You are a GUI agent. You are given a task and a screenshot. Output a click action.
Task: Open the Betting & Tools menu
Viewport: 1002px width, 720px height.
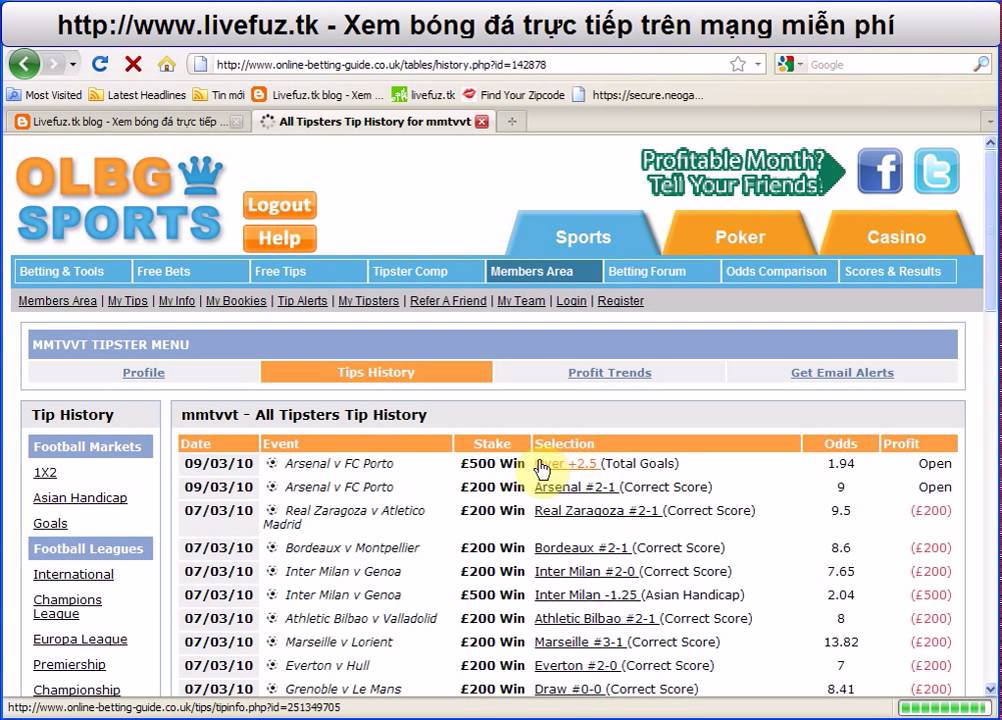[72, 272]
